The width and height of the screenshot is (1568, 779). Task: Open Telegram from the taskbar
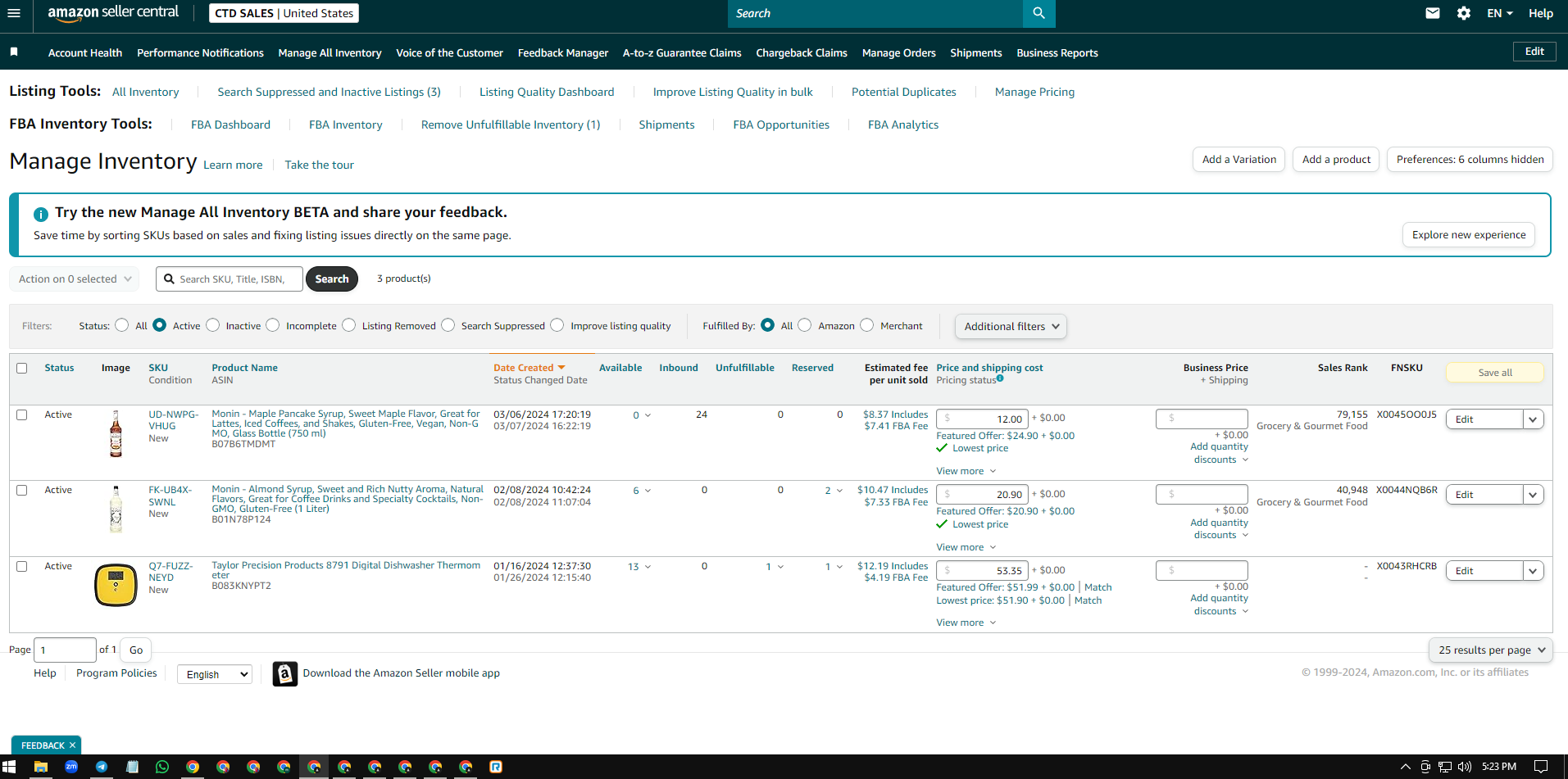102,767
